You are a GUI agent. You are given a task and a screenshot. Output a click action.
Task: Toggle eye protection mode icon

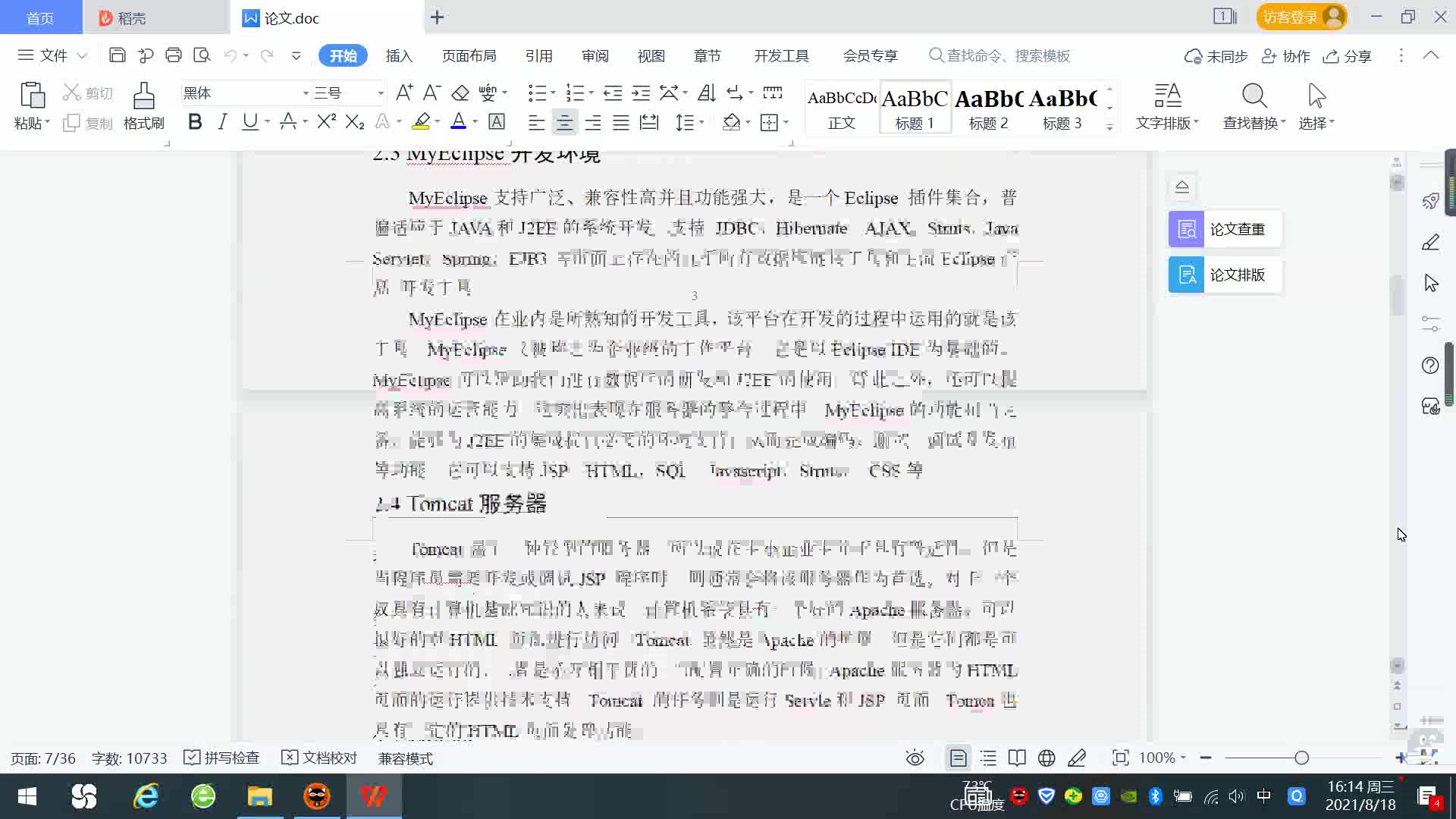point(915,758)
